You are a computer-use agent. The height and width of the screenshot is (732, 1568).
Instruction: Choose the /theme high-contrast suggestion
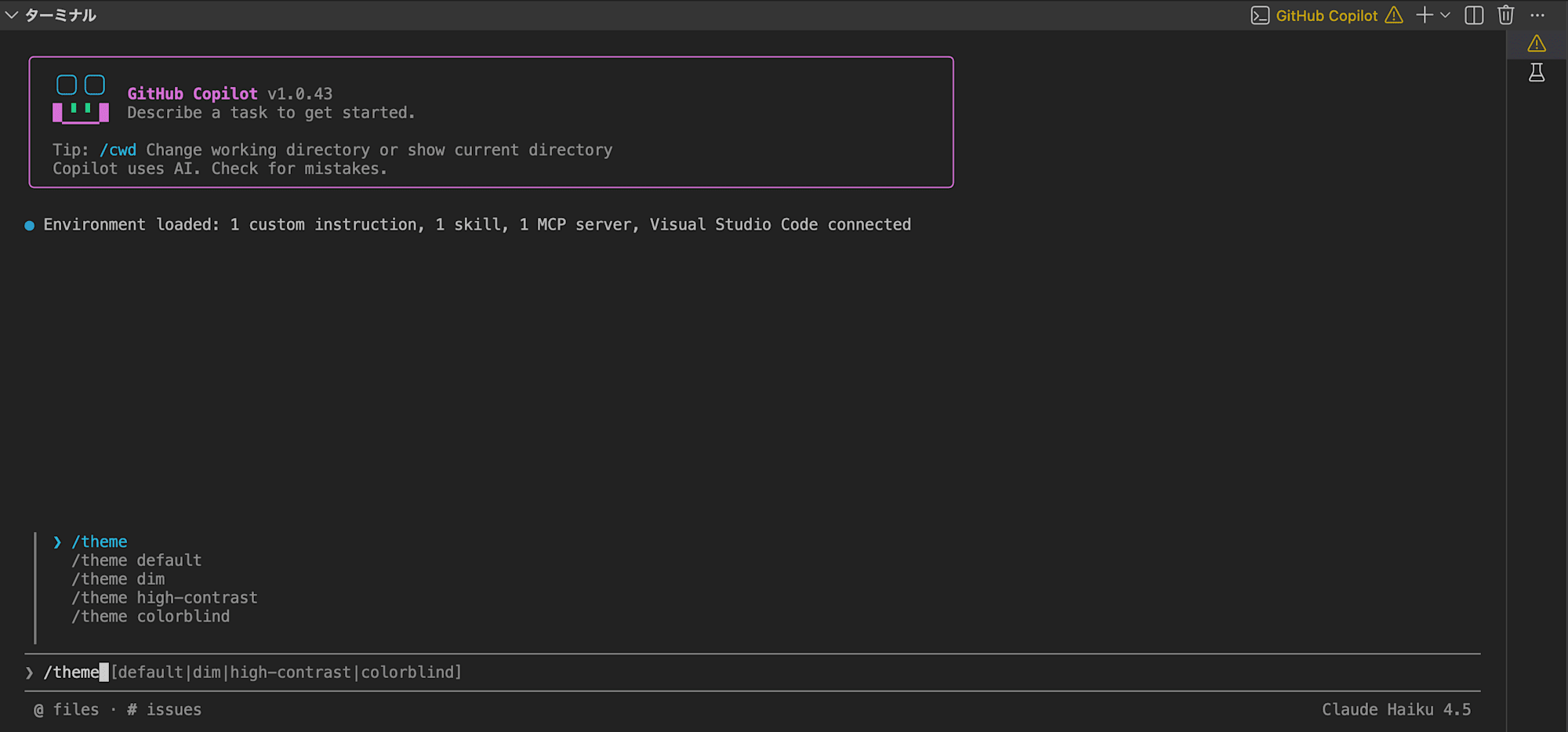[165, 598]
